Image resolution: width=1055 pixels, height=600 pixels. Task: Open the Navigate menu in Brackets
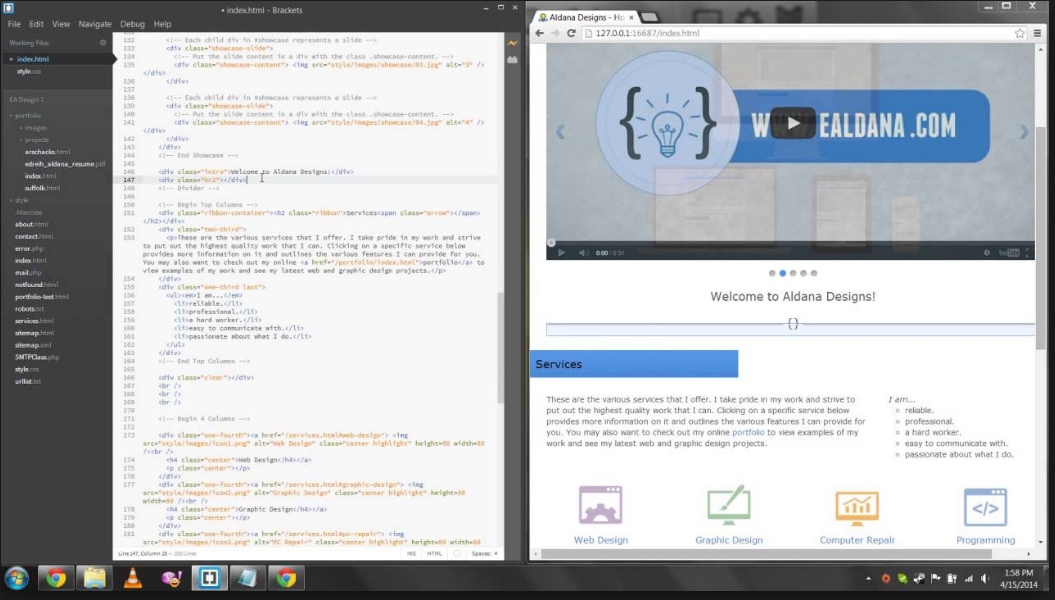95,24
